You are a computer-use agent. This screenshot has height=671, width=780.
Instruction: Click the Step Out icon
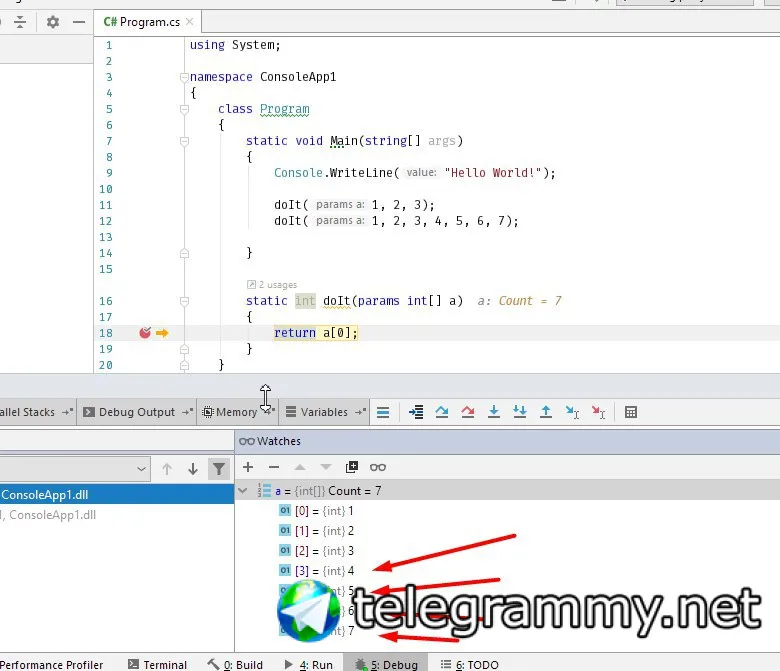546,412
